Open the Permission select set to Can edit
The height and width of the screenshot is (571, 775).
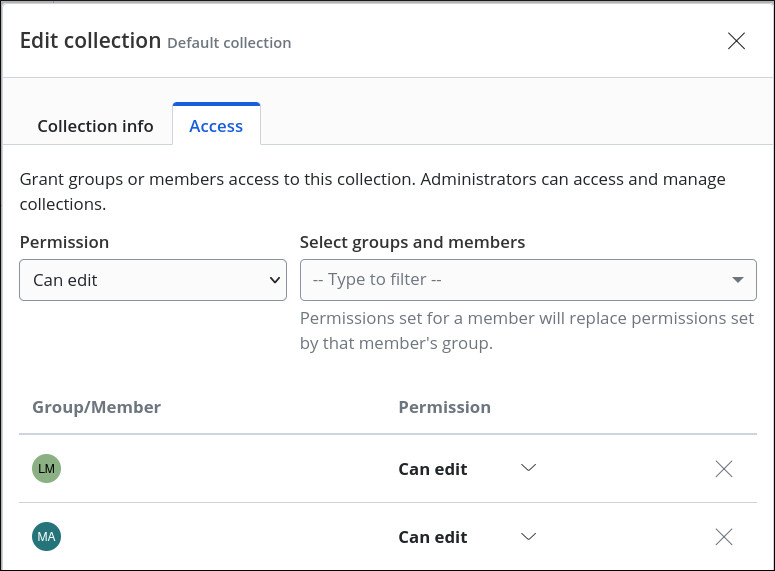click(153, 280)
